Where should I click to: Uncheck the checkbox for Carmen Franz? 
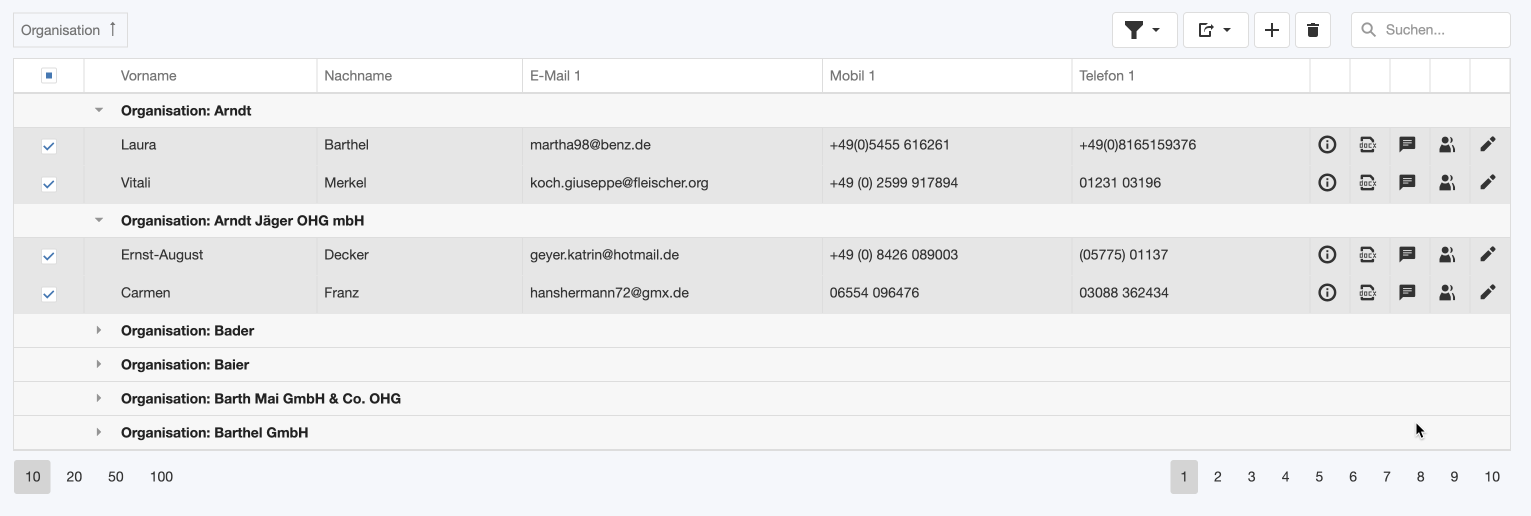tap(49, 294)
